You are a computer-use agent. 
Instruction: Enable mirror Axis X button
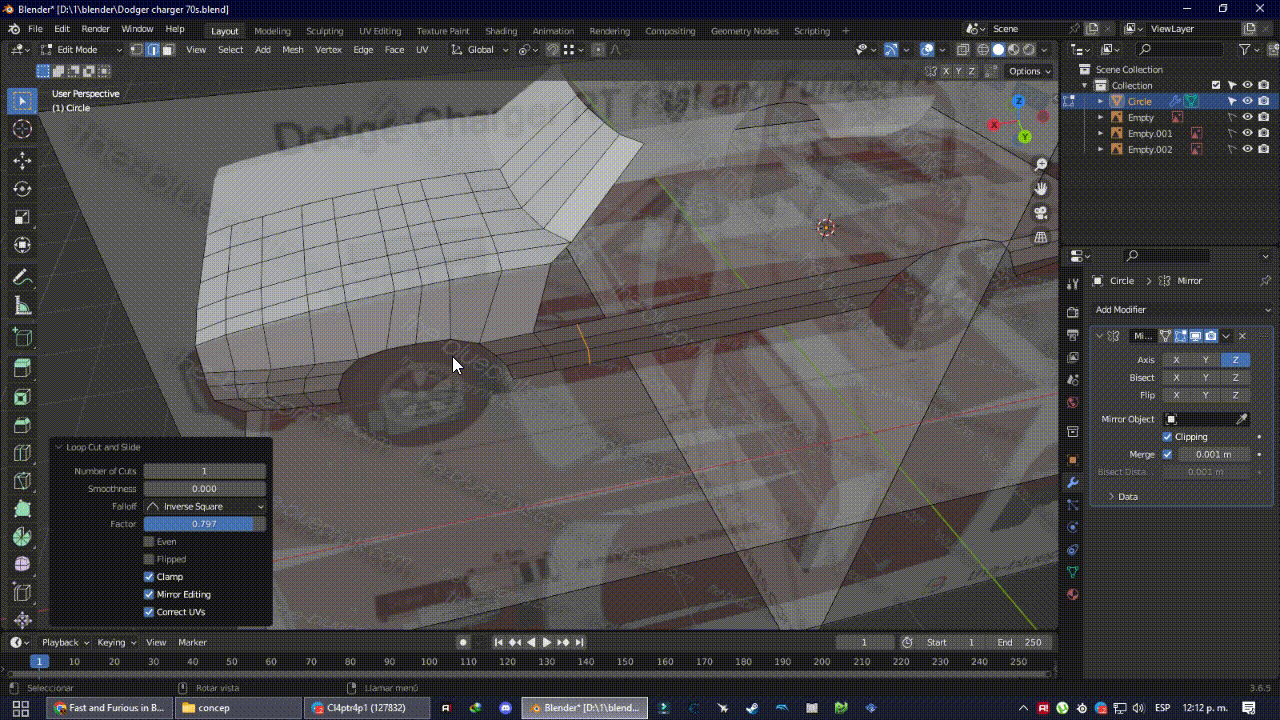[x=1176, y=360]
